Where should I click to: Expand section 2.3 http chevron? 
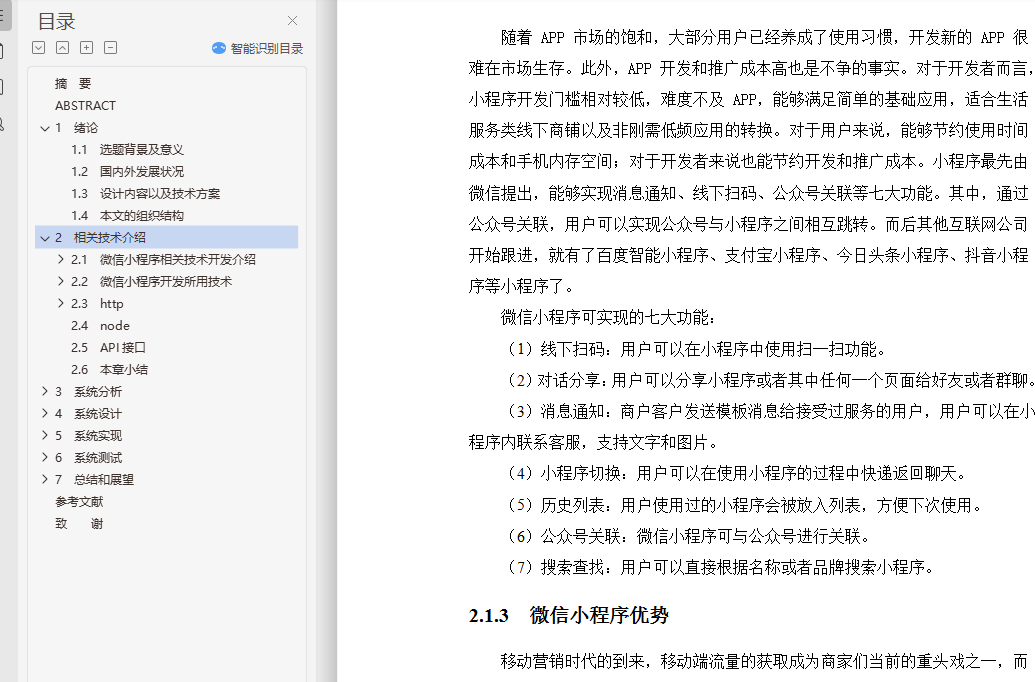click(x=61, y=303)
